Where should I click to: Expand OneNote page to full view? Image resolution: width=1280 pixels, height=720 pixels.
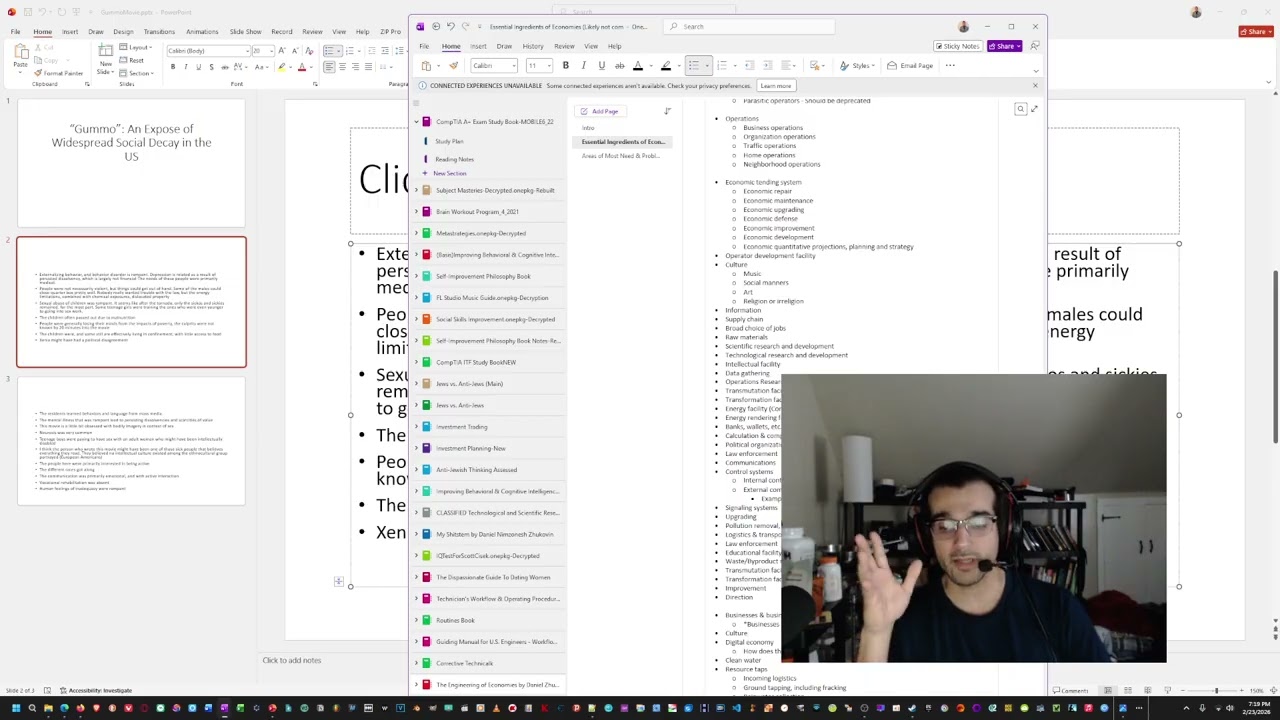point(1034,109)
